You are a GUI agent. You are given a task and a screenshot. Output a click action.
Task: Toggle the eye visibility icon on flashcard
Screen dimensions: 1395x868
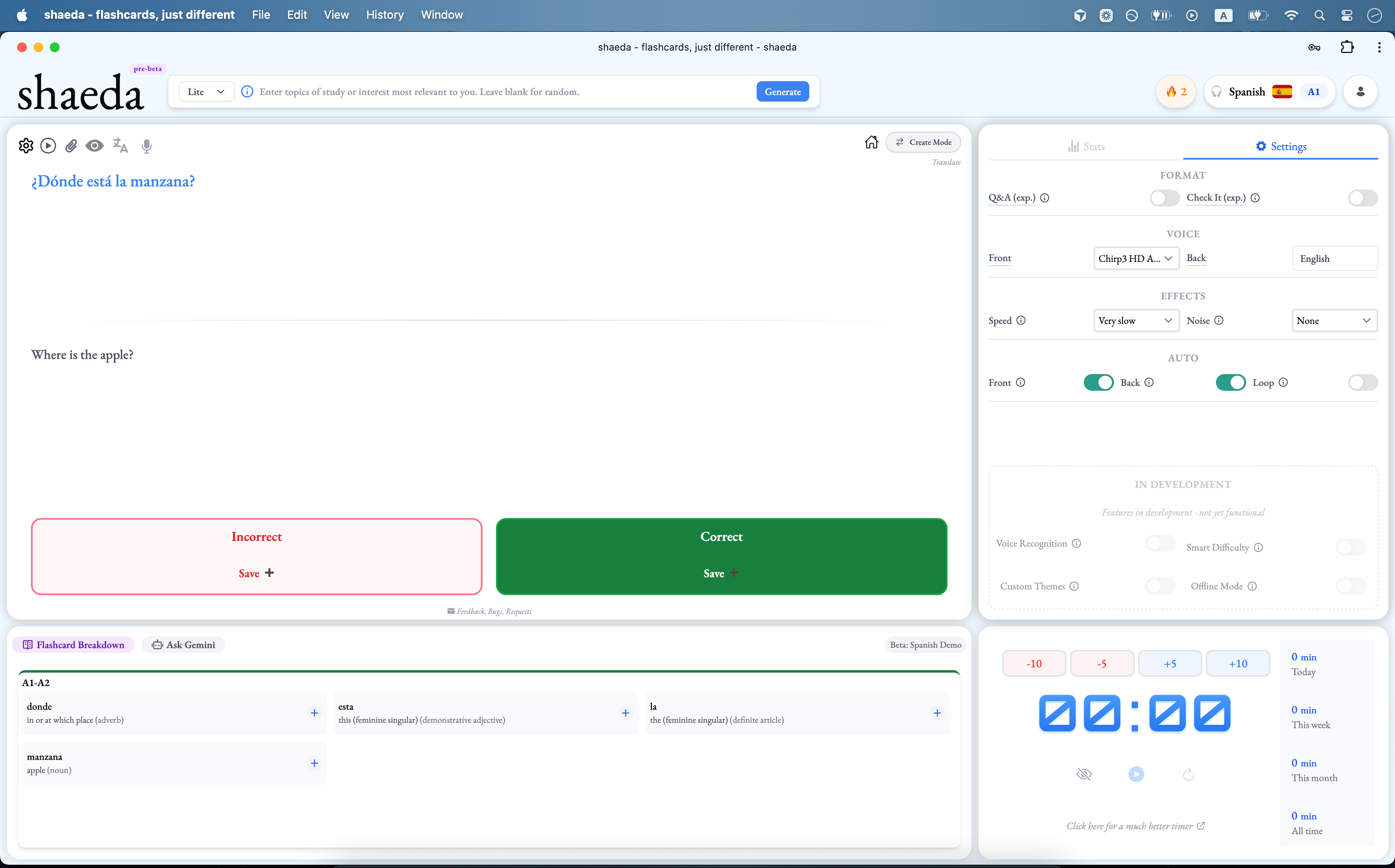(95, 146)
